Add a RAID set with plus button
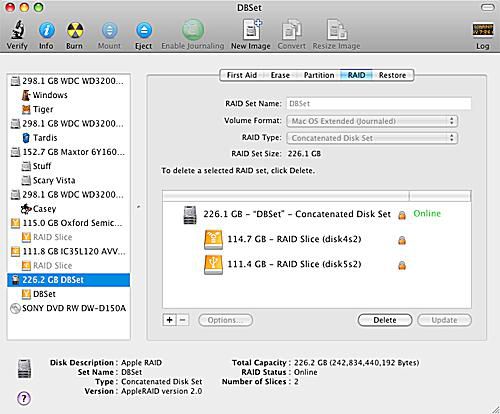Image resolution: width=500 pixels, height=414 pixels. (169, 320)
